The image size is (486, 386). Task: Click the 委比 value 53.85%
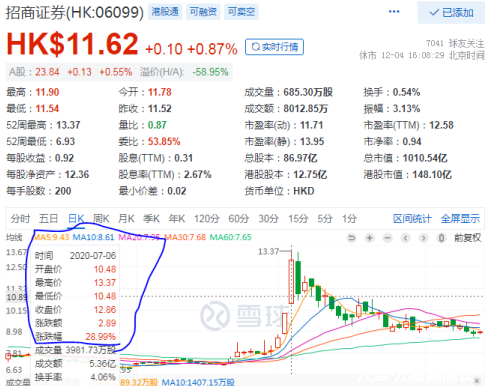click(x=164, y=141)
